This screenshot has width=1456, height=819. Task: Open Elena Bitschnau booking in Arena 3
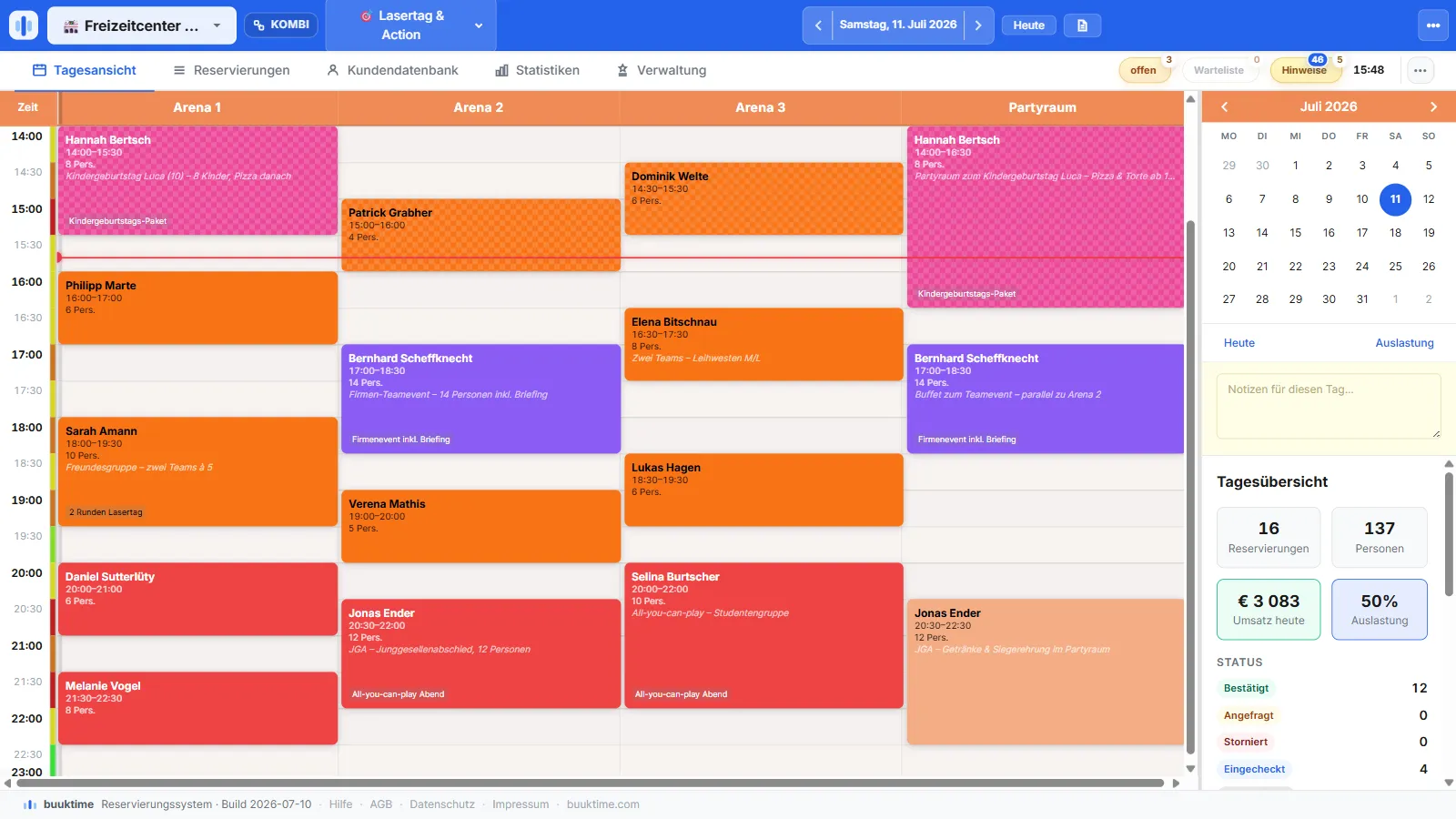763,344
